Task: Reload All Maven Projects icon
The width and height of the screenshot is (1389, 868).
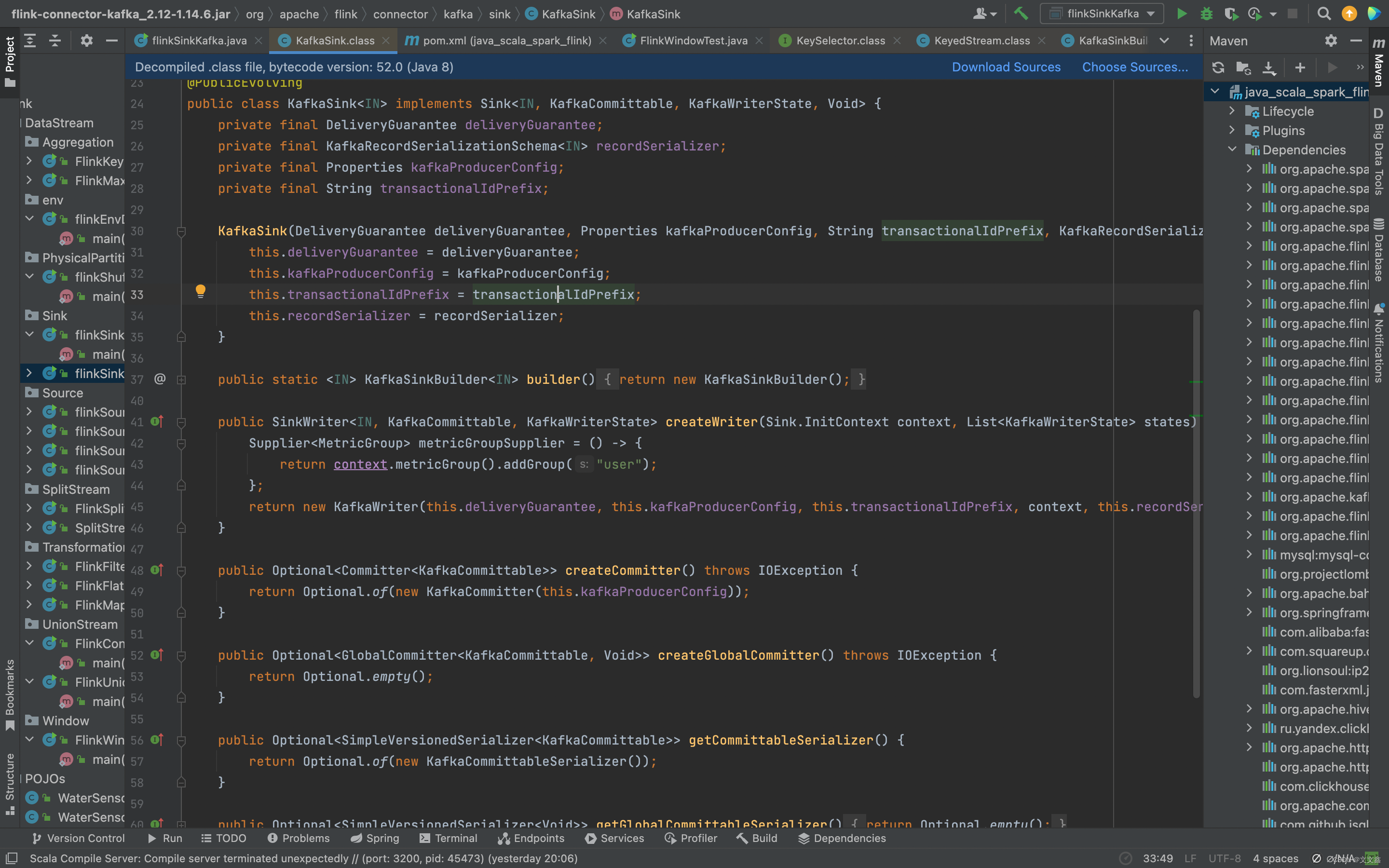Action: point(1218,68)
